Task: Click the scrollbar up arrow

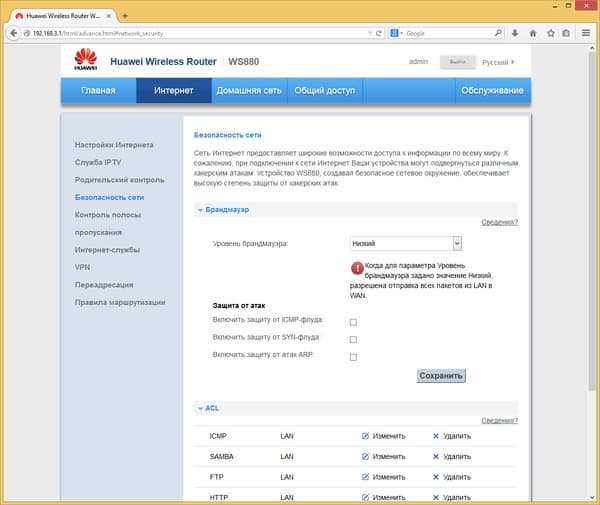Action: [592, 48]
